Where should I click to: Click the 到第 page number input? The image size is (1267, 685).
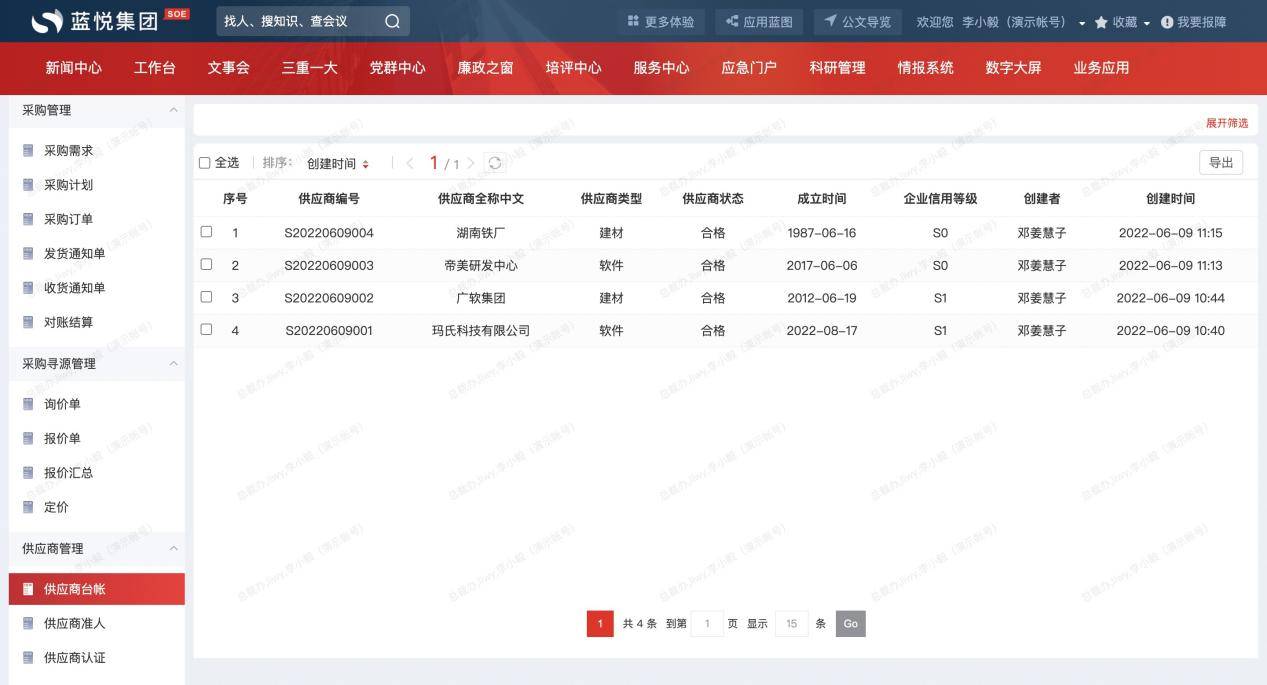point(707,624)
